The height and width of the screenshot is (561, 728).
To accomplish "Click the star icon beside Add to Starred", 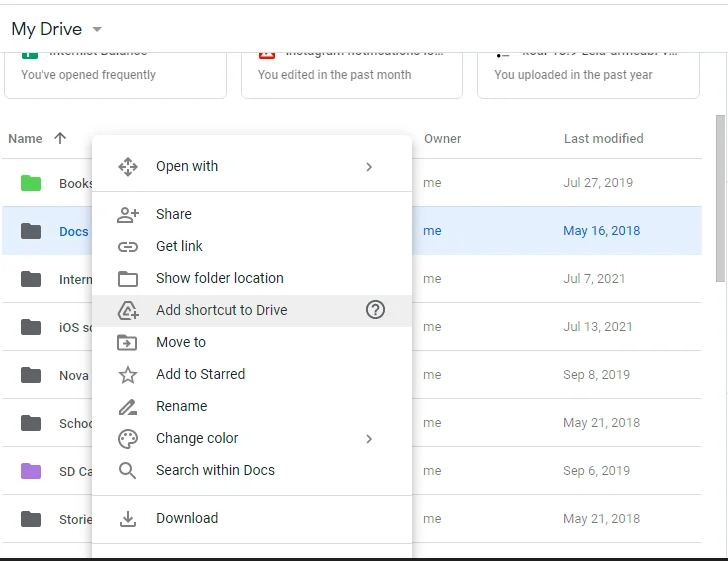I will [x=128, y=375].
